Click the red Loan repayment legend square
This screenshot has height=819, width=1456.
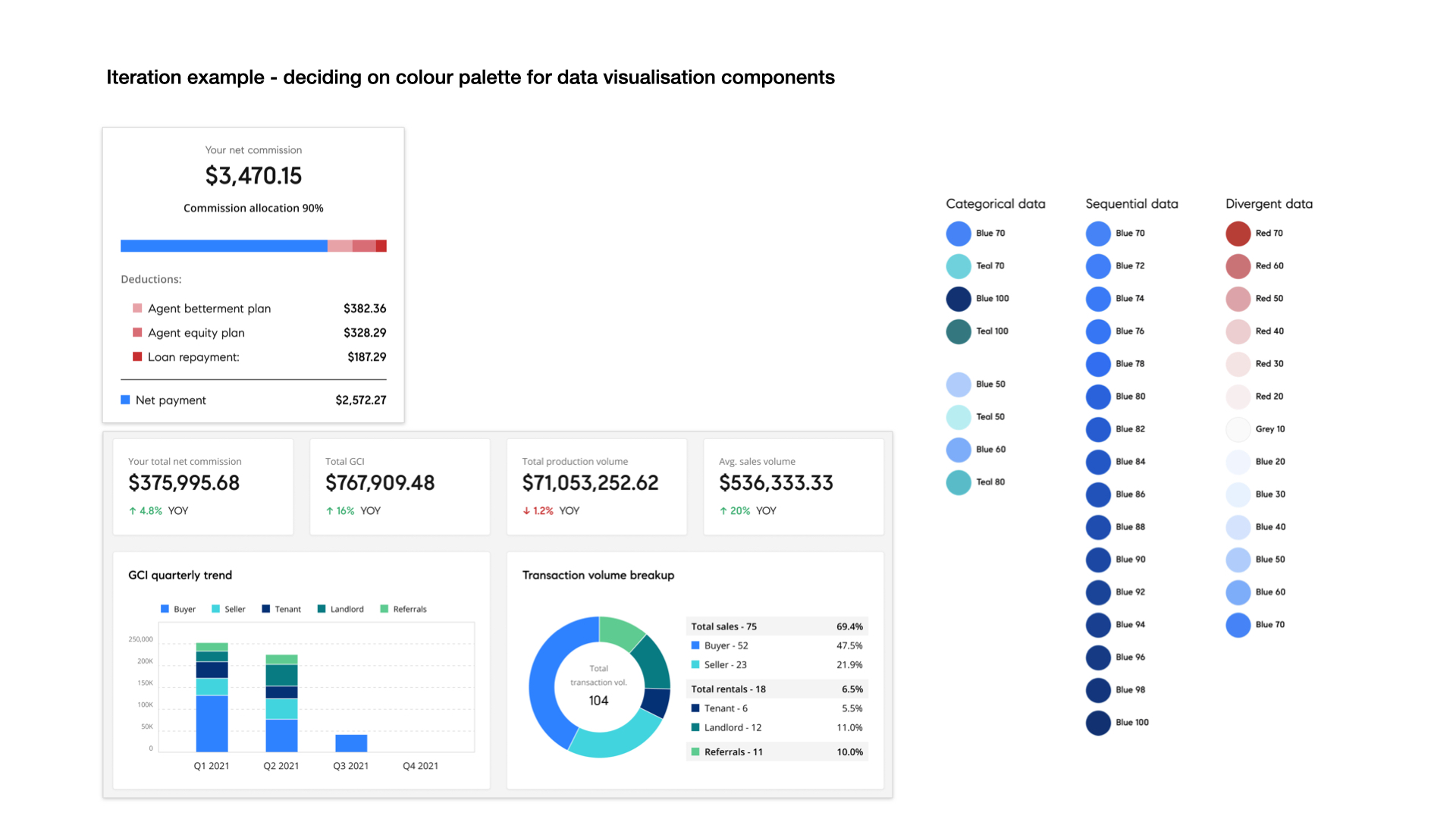coord(137,356)
